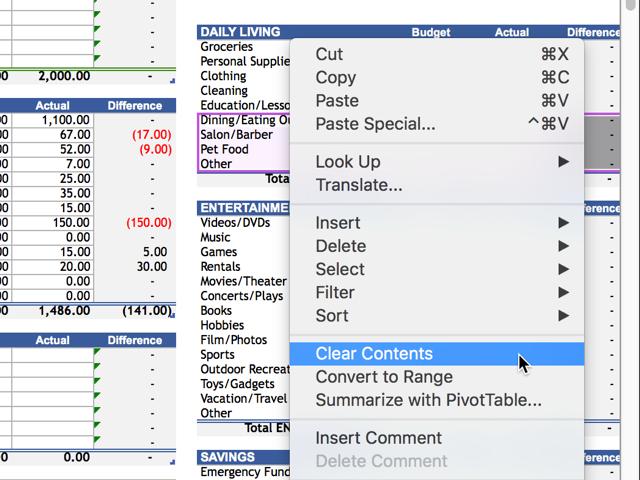Click the 25.00 actual cell

click(x=53, y=179)
